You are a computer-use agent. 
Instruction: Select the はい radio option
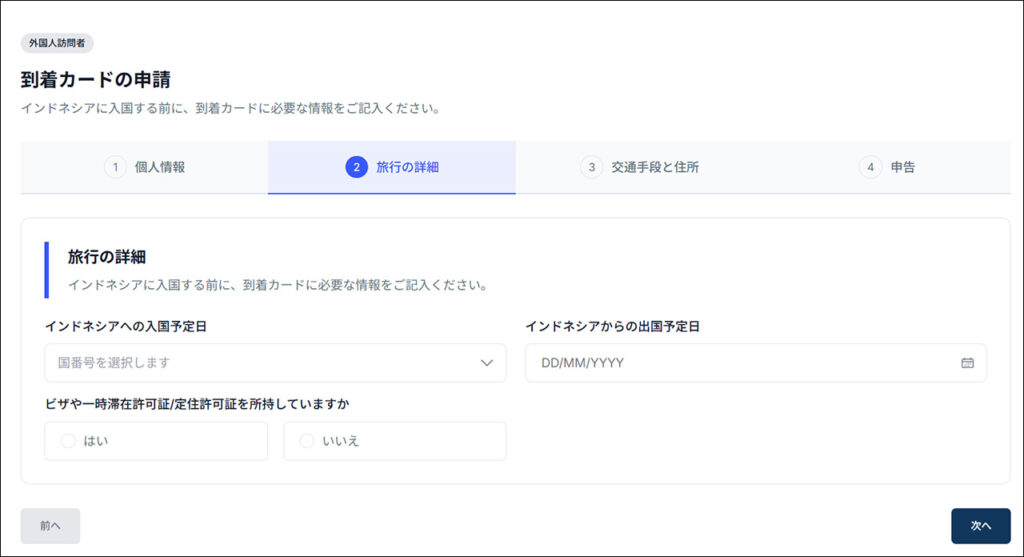coord(155,441)
